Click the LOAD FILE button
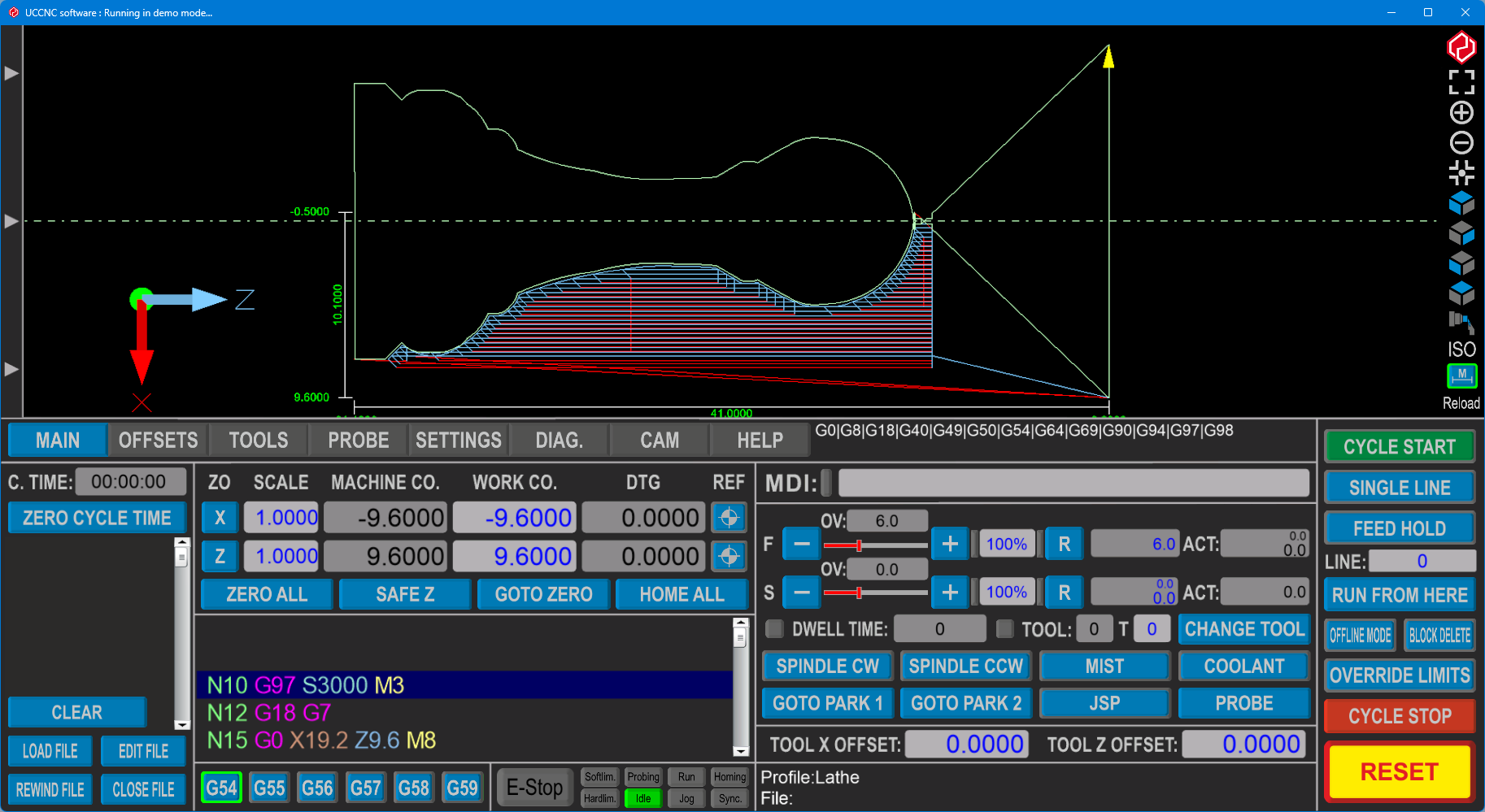 pos(50,751)
